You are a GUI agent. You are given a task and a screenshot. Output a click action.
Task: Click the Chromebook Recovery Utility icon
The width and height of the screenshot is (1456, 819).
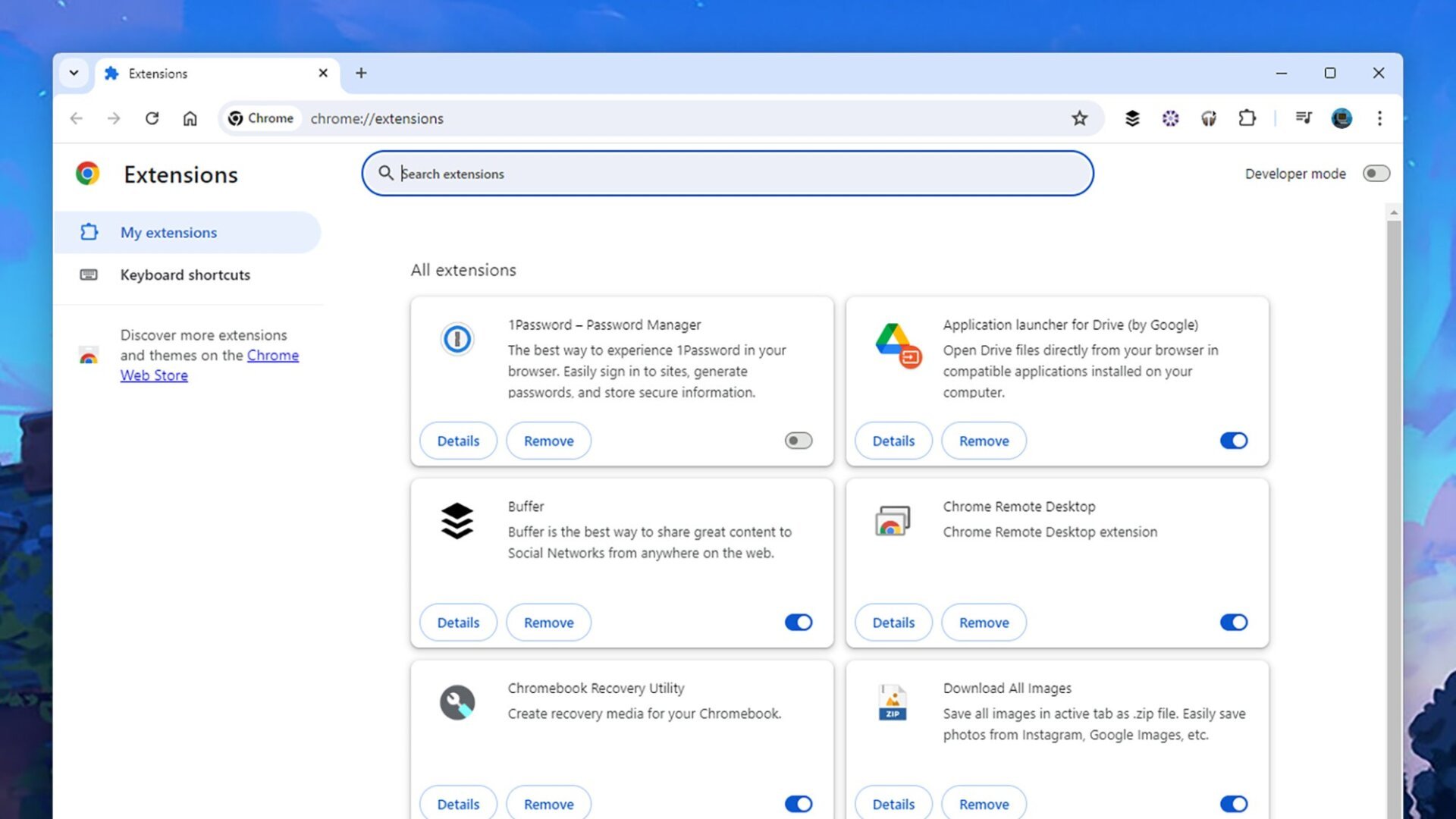[x=456, y=701]
